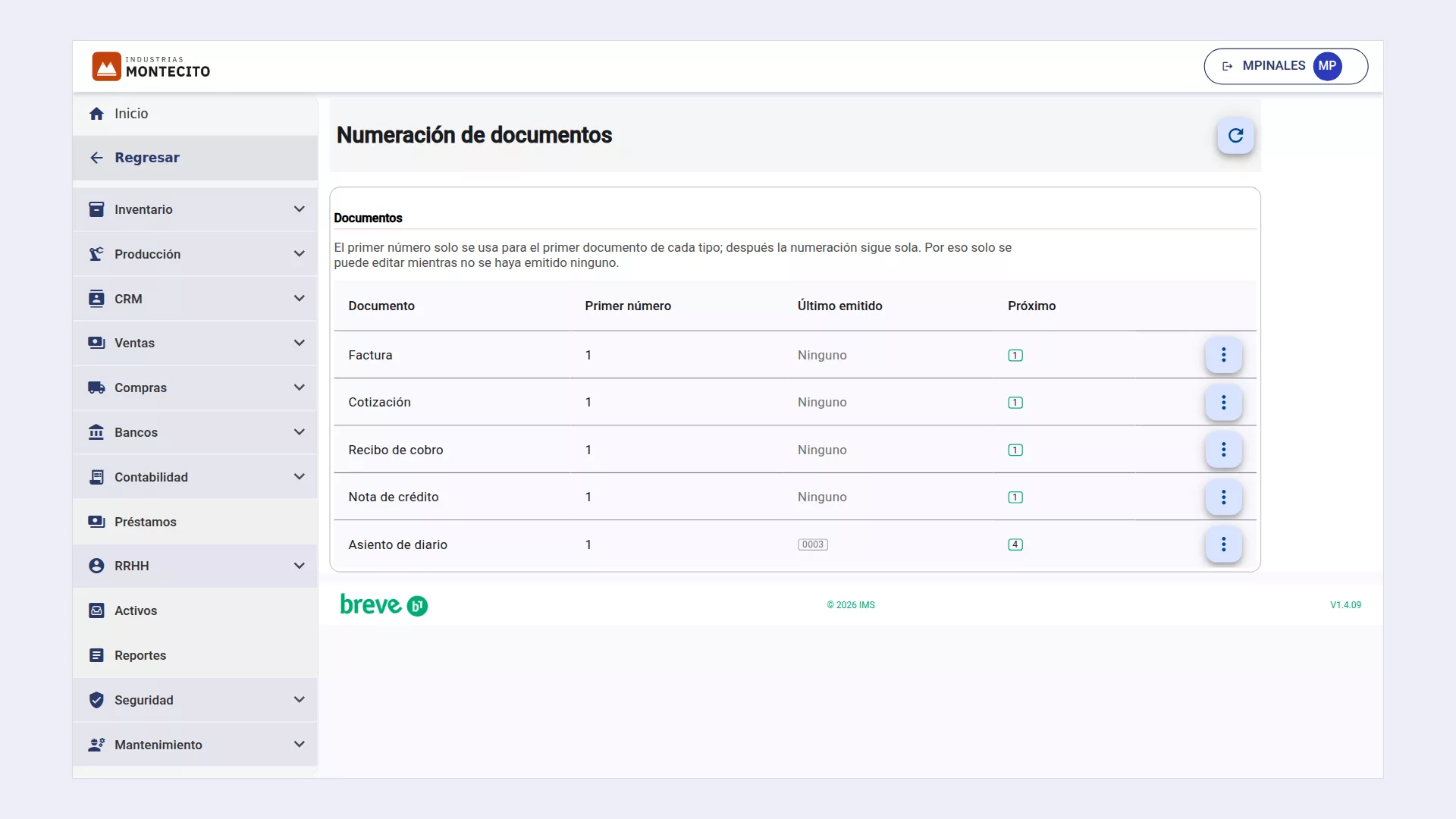This screenshot has width=1456, height=819.
Task: Click the Bancos building icon
Action: 96,432
